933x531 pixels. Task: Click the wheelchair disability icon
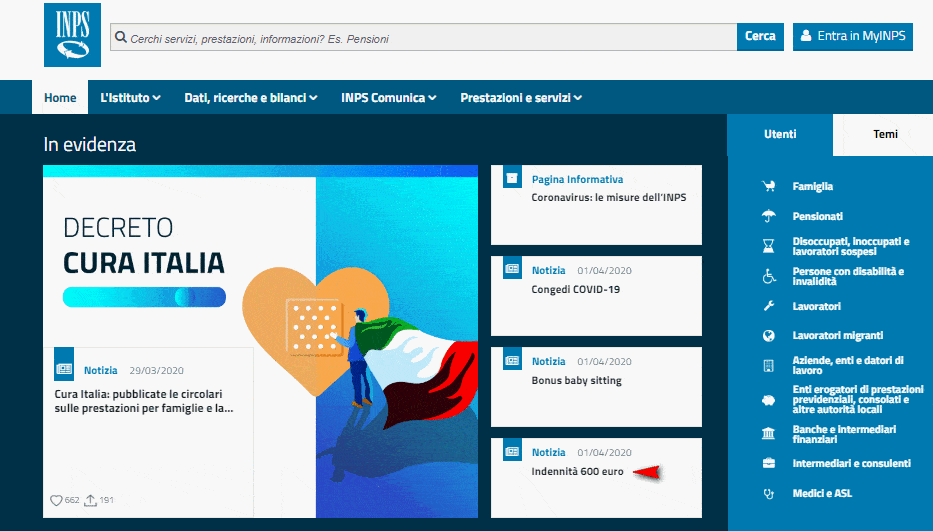tap(769, 276)
